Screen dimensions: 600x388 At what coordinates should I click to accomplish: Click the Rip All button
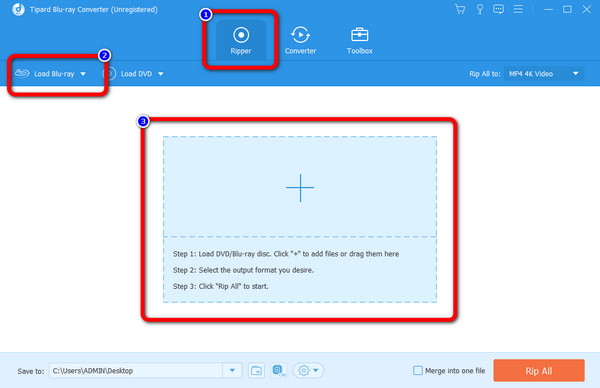pyautogui.click(x=539, y=370)
